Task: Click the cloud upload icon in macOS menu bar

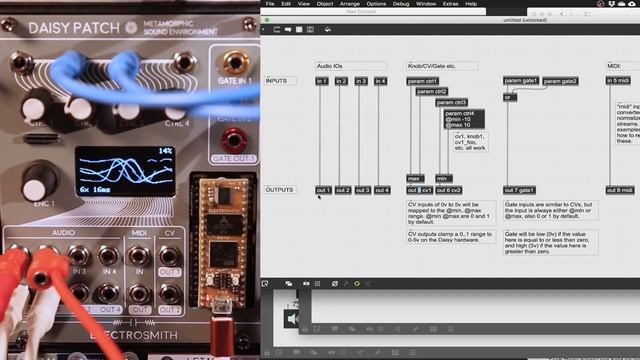Action: (632, 4)
